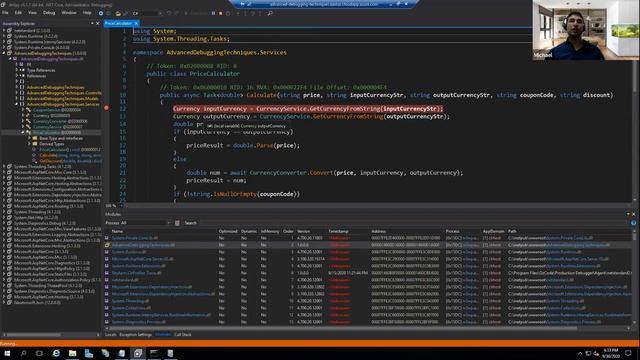Toggle the breakpoint dot on line 12

pyautogui.click(x=106, y=108)
